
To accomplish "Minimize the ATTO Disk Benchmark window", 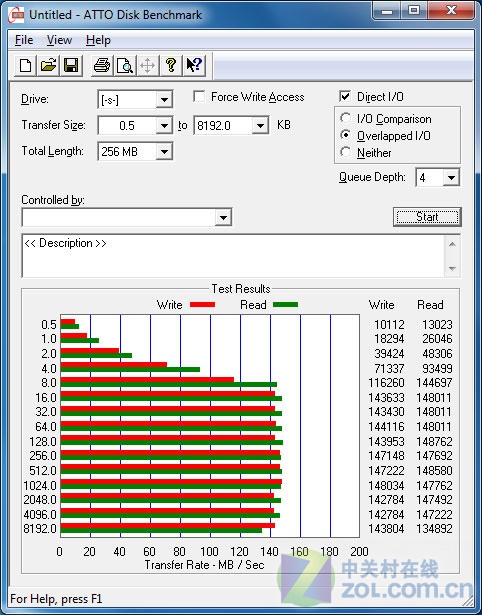I will [x=387, y=11].
